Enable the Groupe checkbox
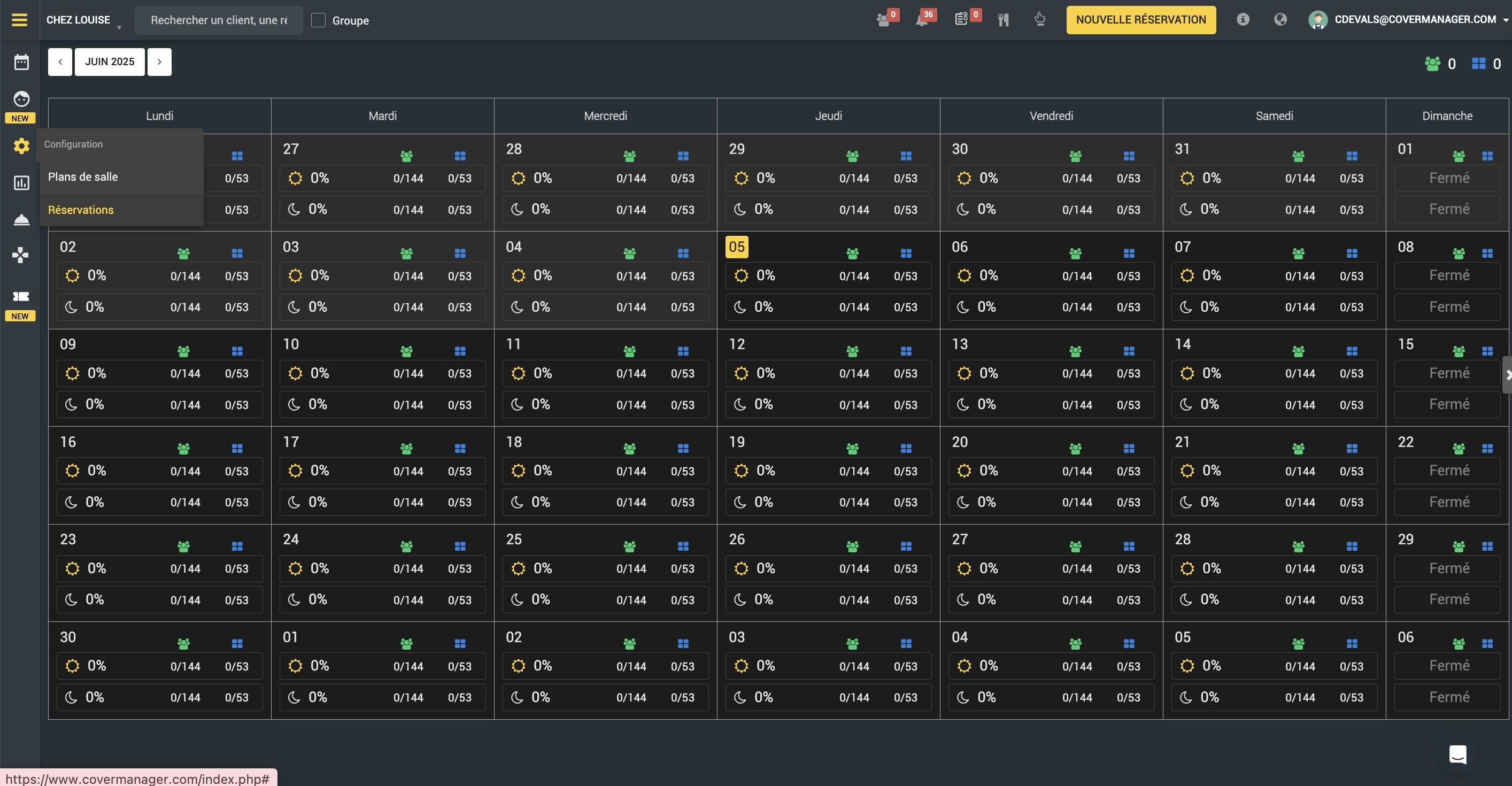1512x786 pixels. coord(318,20)
